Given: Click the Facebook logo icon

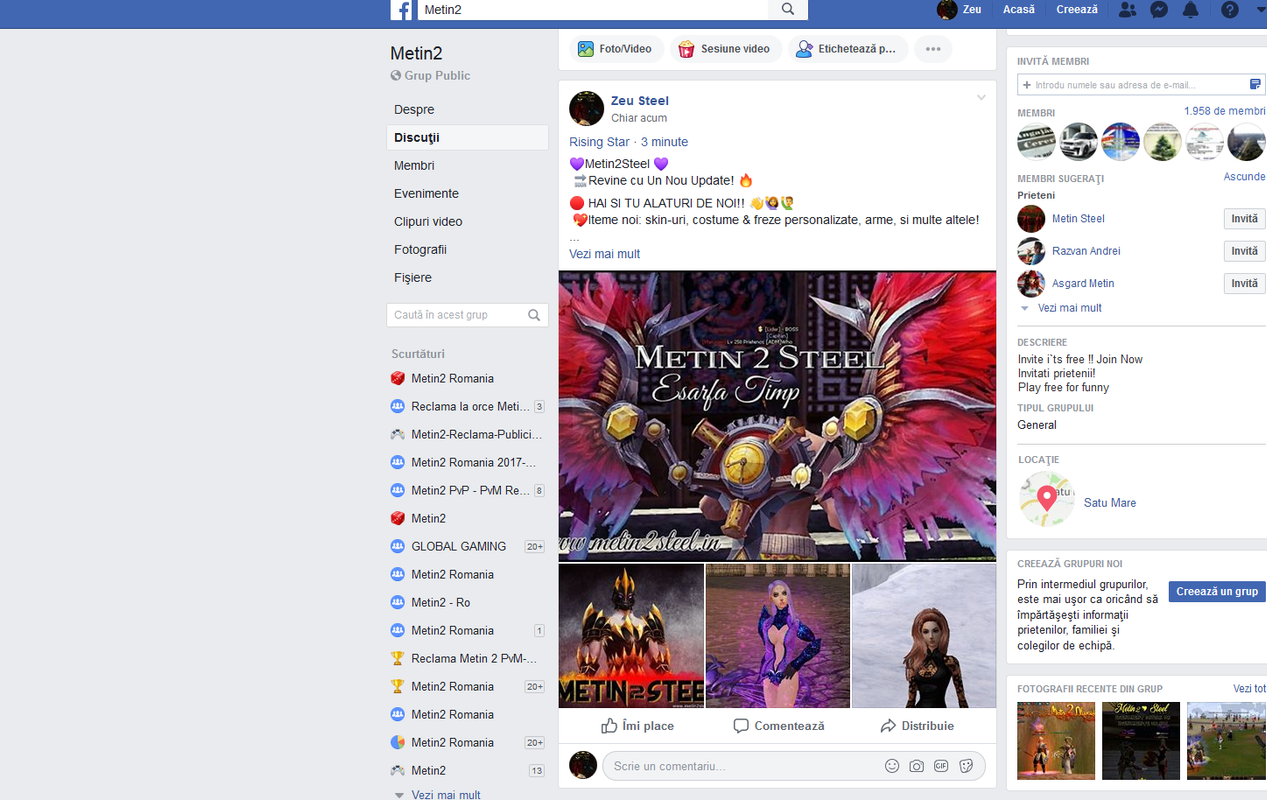Looking at the screenshot, I should tap(401, 10).
